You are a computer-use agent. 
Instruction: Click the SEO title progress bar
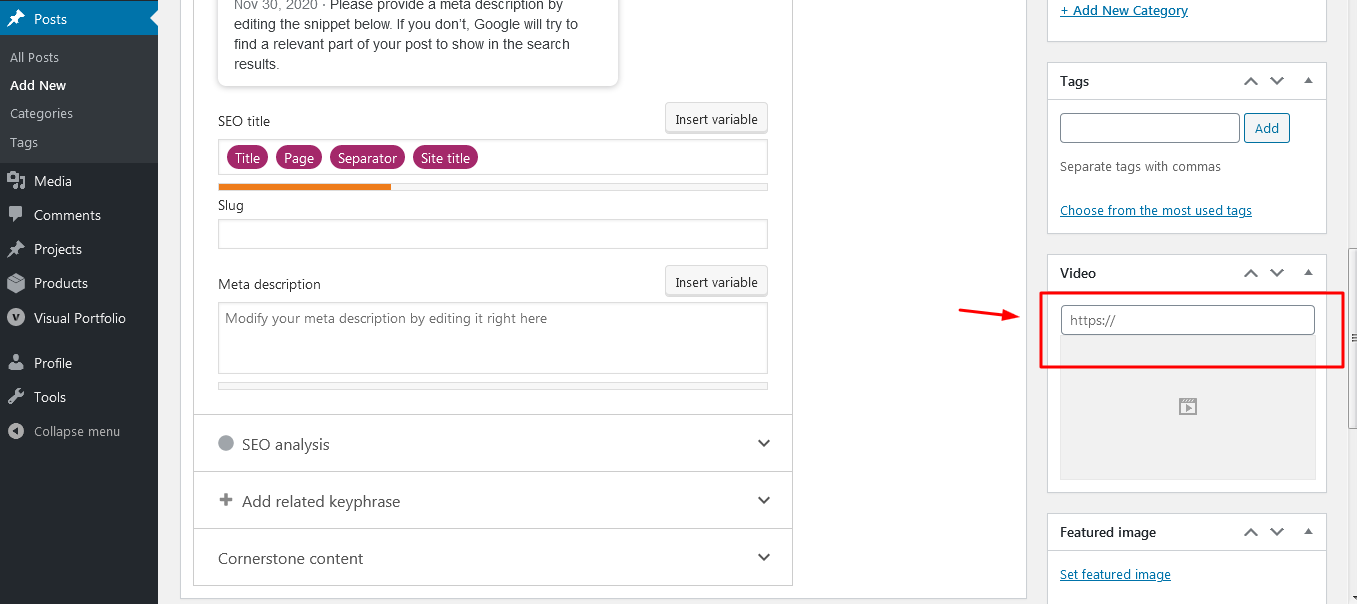click(492, 187)
